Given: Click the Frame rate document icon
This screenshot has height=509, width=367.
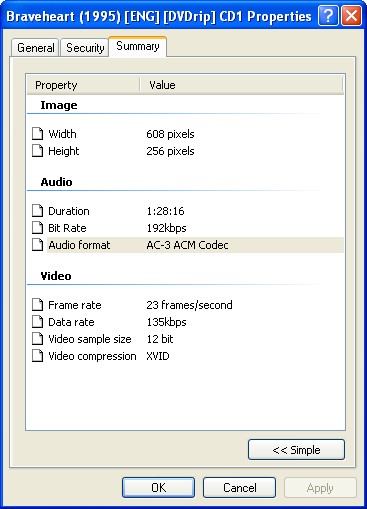Looking at the screenshot, I should click(37, 305).
